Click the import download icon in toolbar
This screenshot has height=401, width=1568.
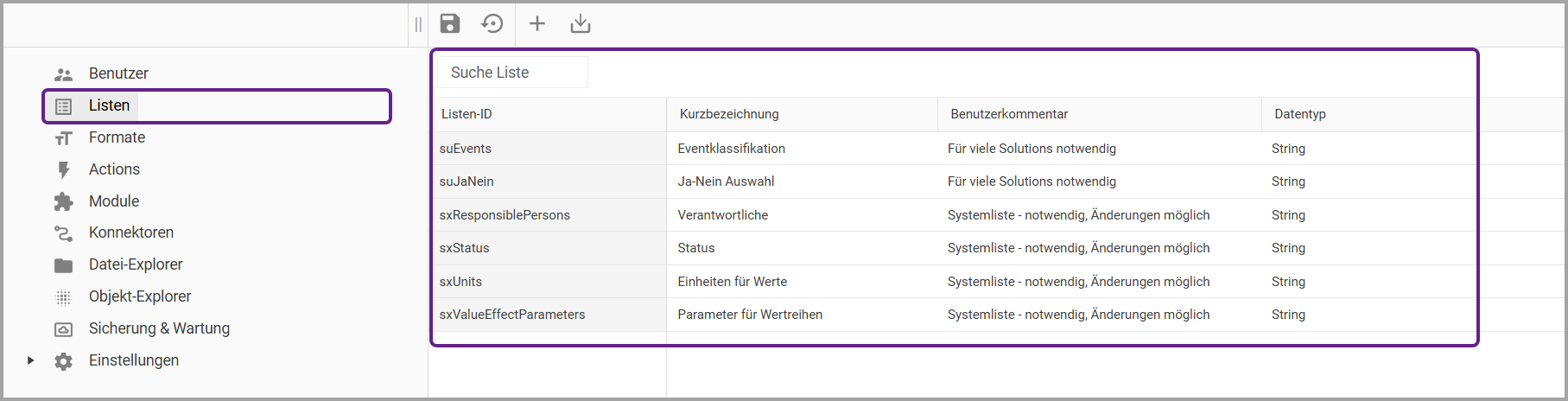click(x=581, y=24)
